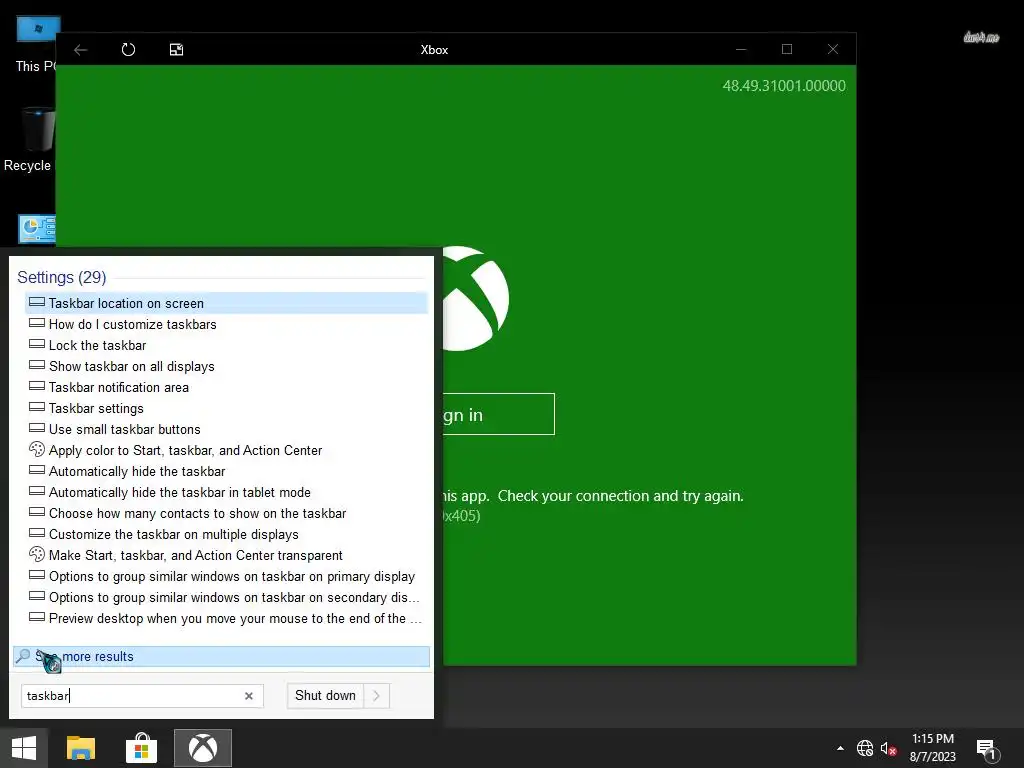Select the Xbox taskbar icon
This screenshot has width=1024, height=768.
[x=203, y=748]
